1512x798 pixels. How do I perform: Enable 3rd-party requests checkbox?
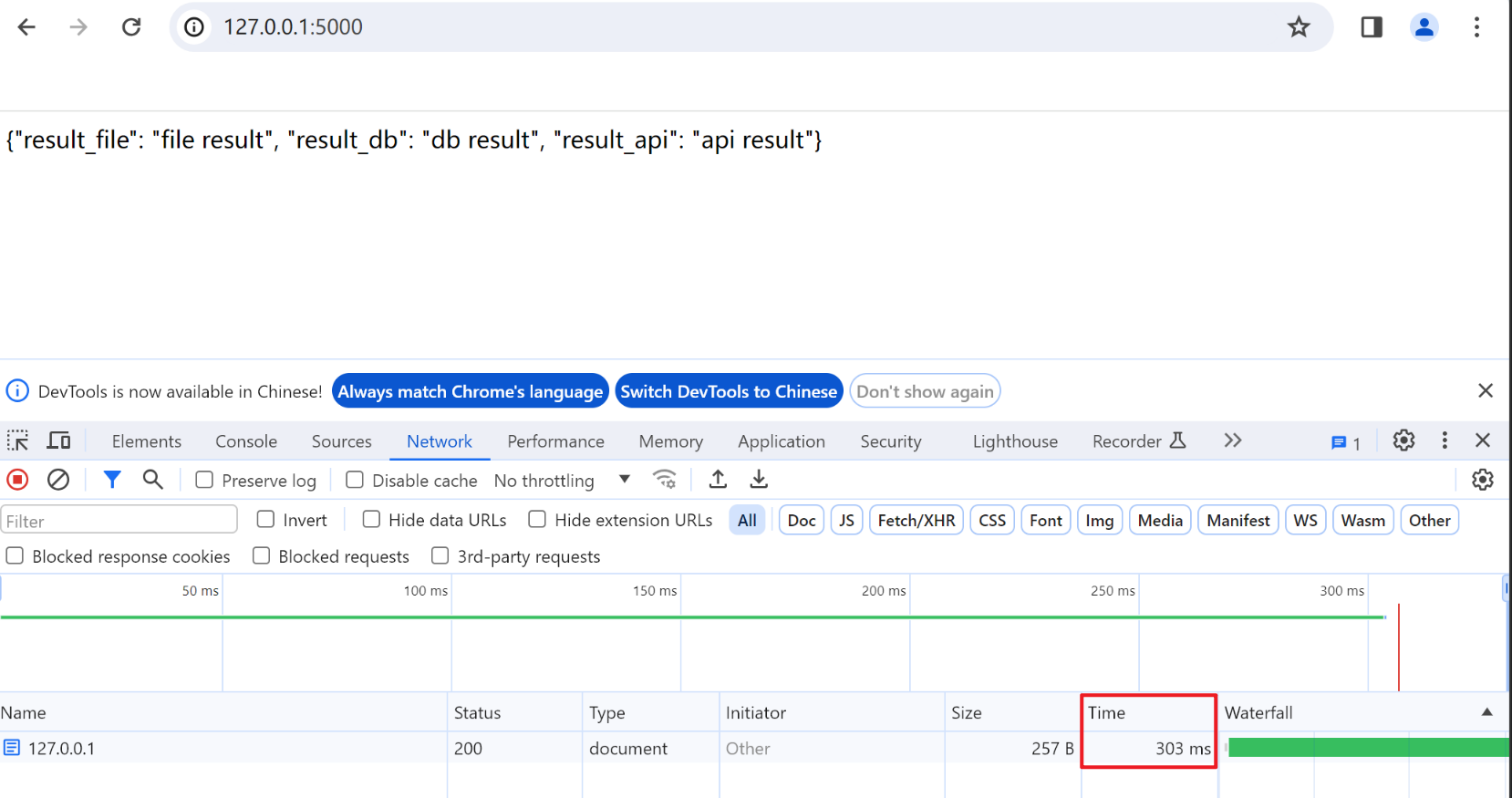coord(440,555)
